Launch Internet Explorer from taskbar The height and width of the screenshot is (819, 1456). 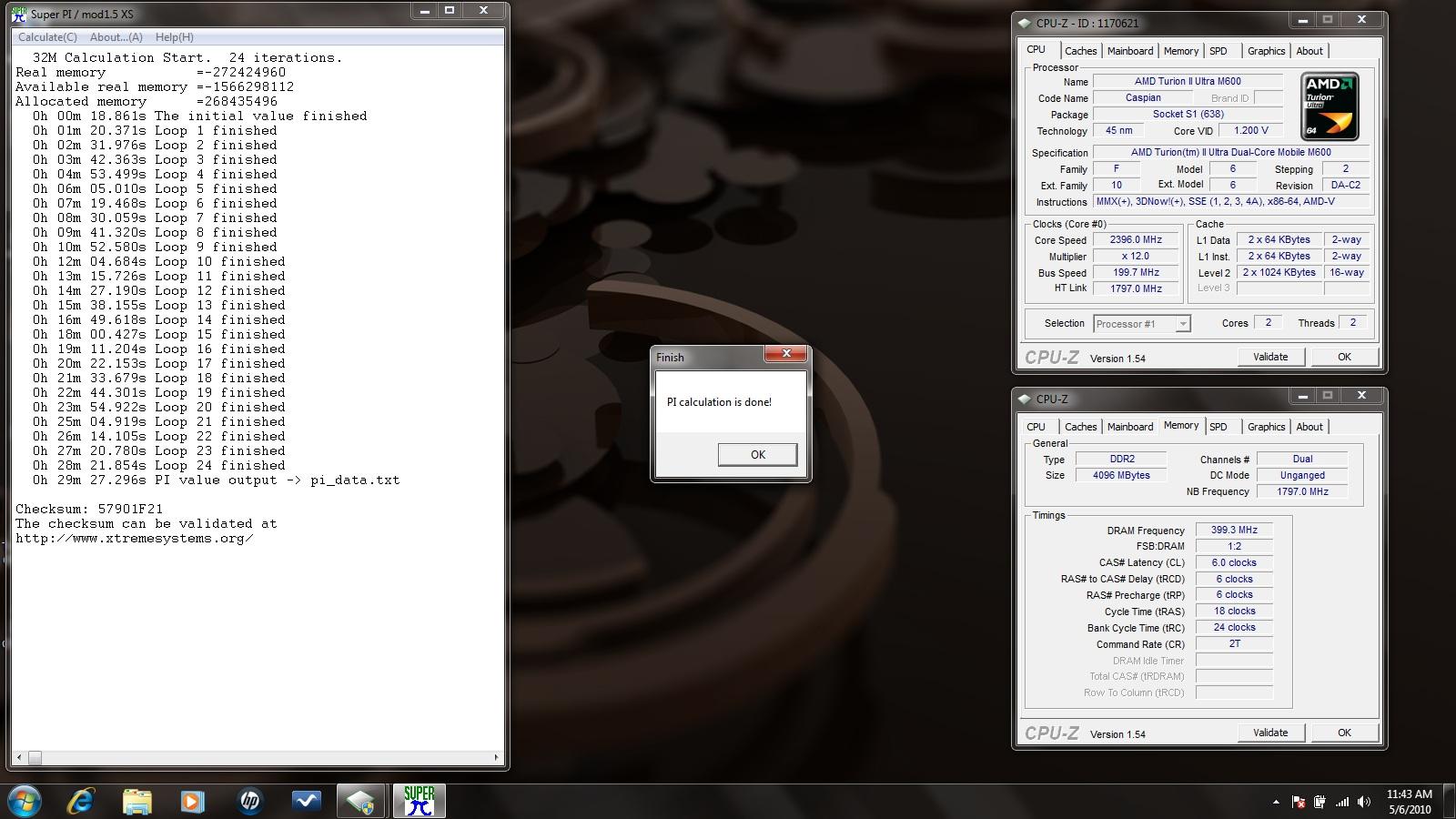pos(81,801)
